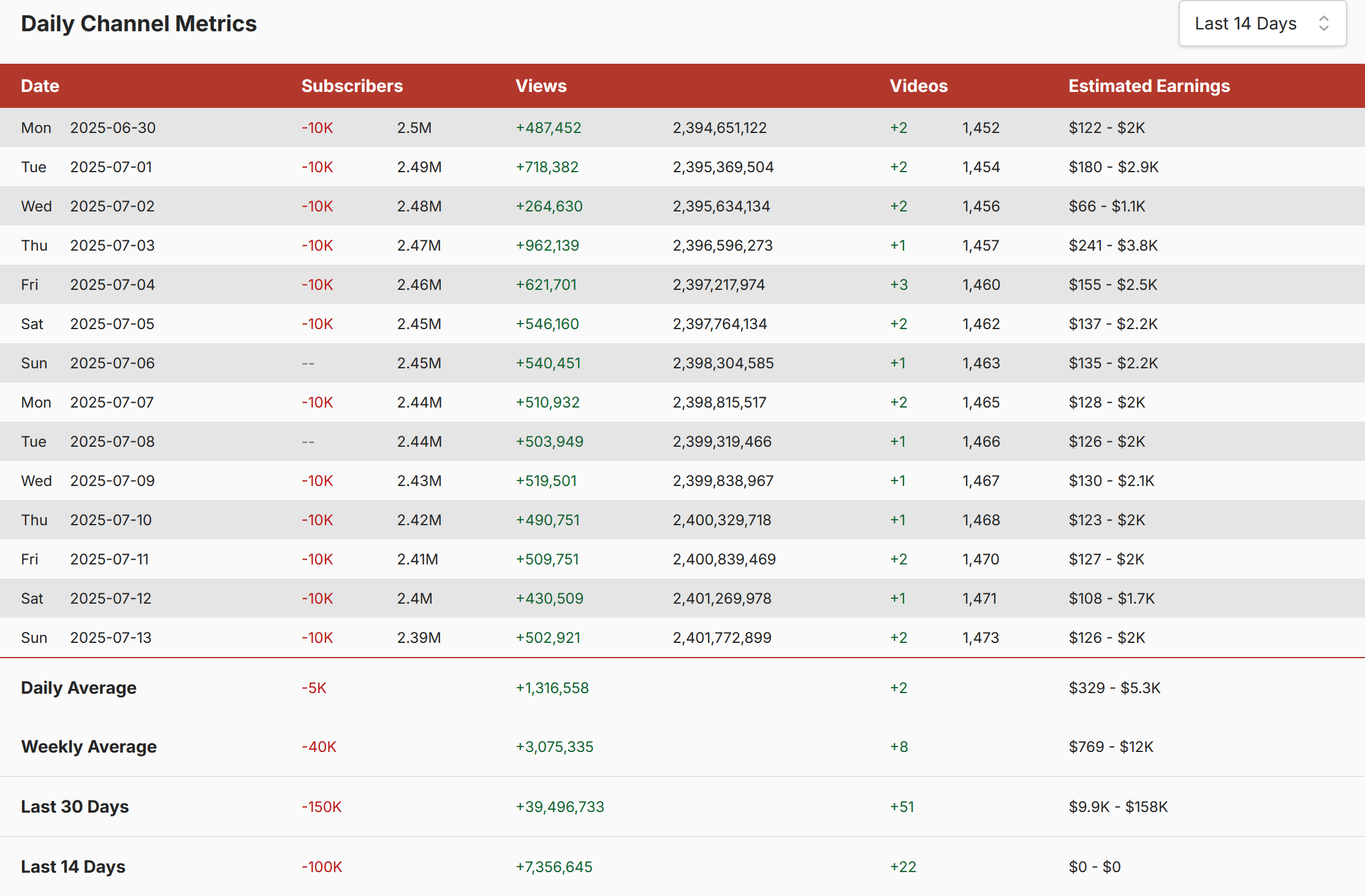Click the Views column header
The image size is (1365, 896).
coord(541,86)
